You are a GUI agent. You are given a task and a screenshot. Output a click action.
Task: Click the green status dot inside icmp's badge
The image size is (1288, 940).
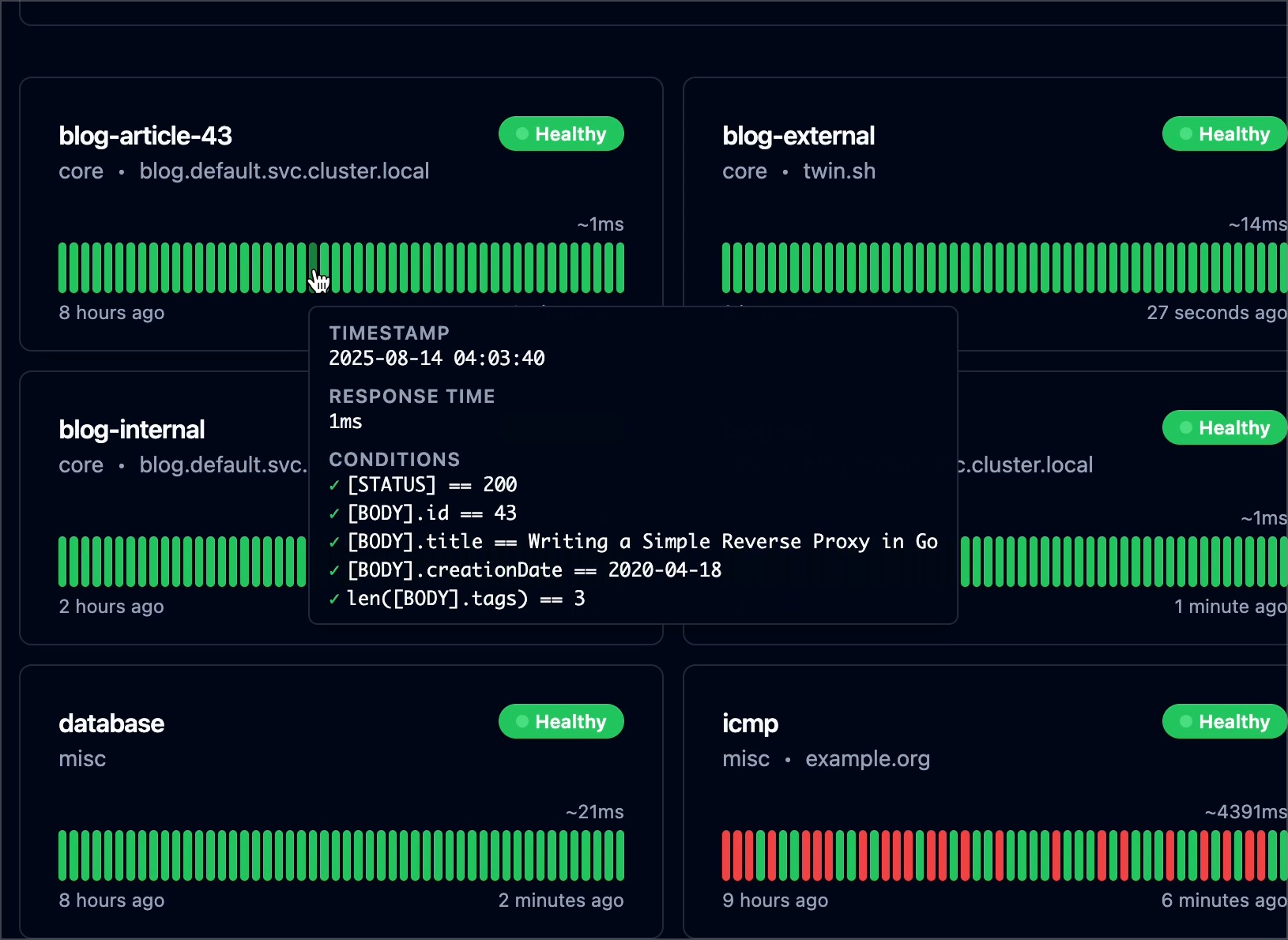1184,721
